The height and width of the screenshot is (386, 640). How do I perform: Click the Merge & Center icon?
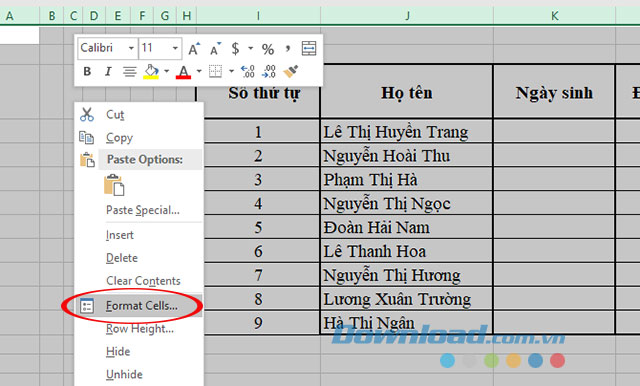tap(309, 49)
